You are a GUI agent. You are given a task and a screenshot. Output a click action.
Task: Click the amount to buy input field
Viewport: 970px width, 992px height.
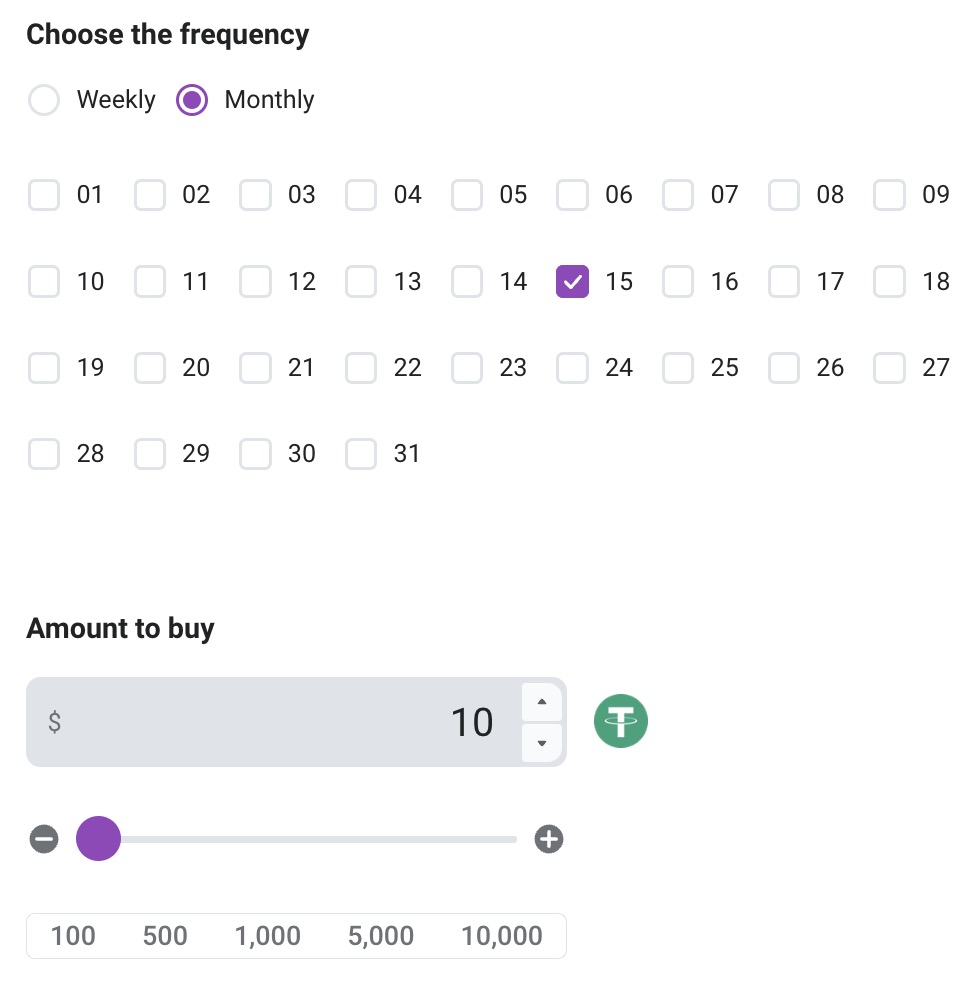pyautogui.click(x=280, y=722)
